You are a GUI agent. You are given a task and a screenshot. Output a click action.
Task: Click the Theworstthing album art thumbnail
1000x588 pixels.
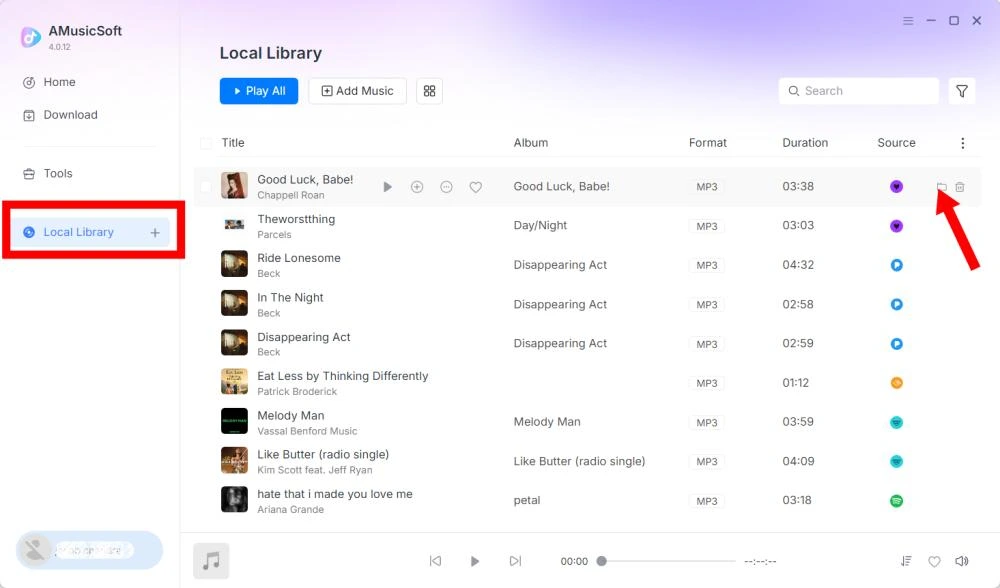234,224
